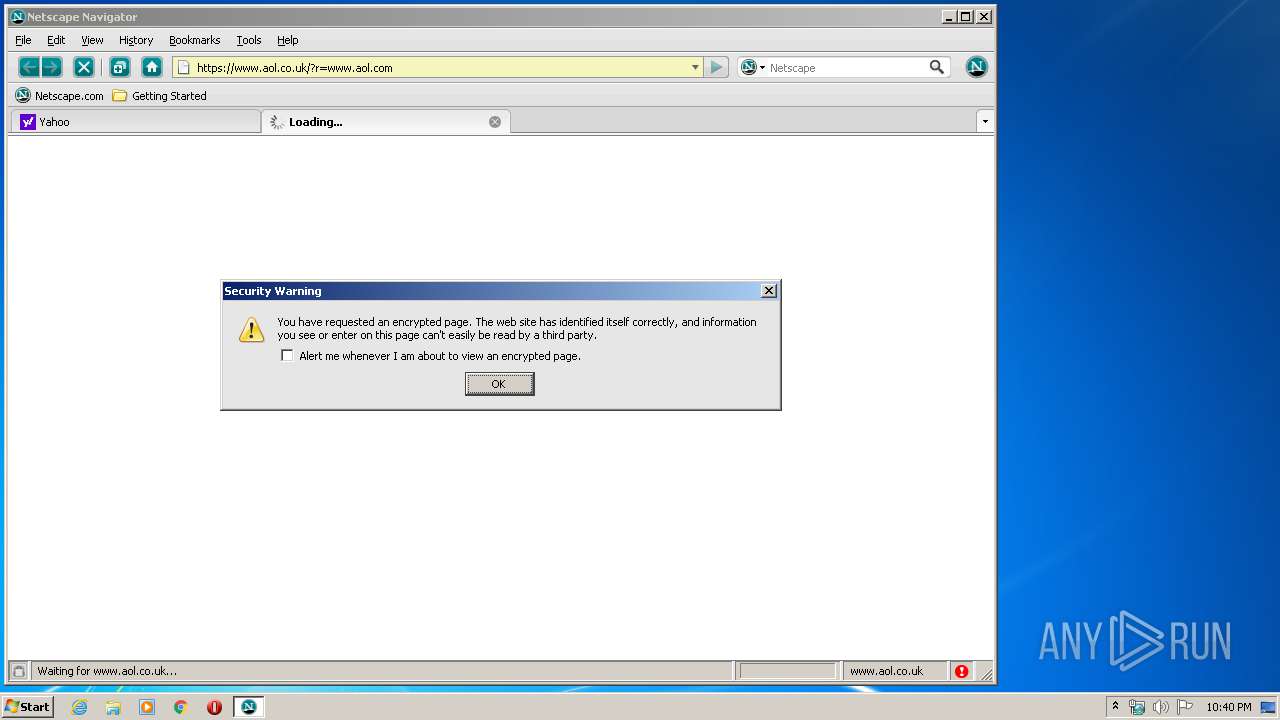
Task: Open Internet Explorer from the taskbar
Action: tap(79, 707)
